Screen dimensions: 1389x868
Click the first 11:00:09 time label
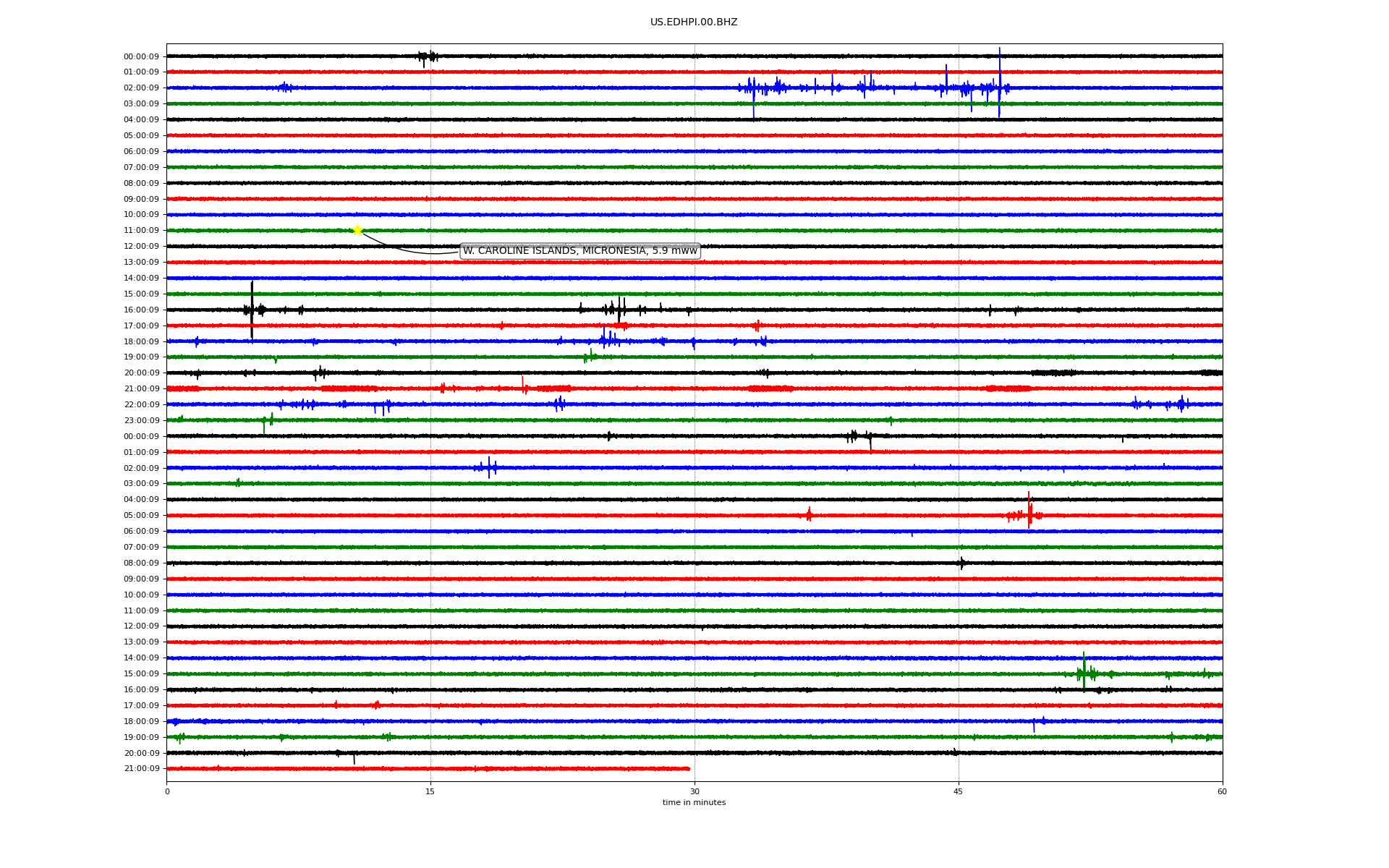pos(141,231)
